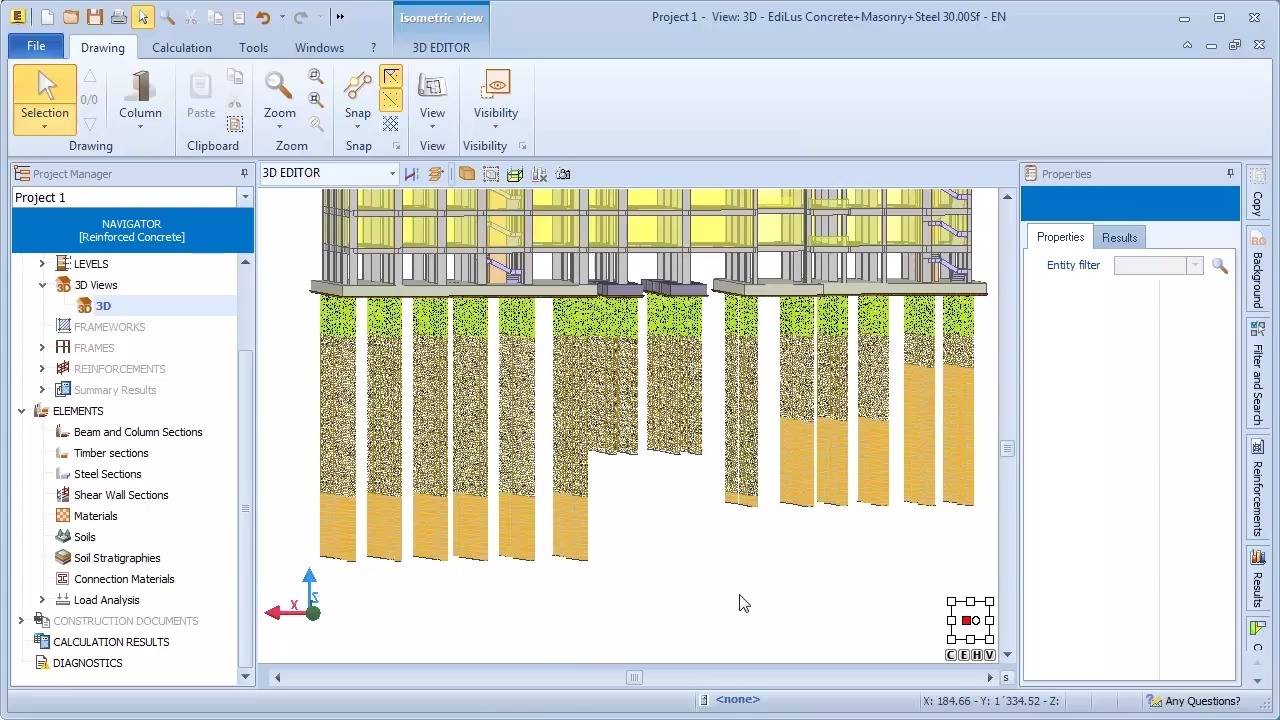Open the View ribbon button

coord(432,99)
